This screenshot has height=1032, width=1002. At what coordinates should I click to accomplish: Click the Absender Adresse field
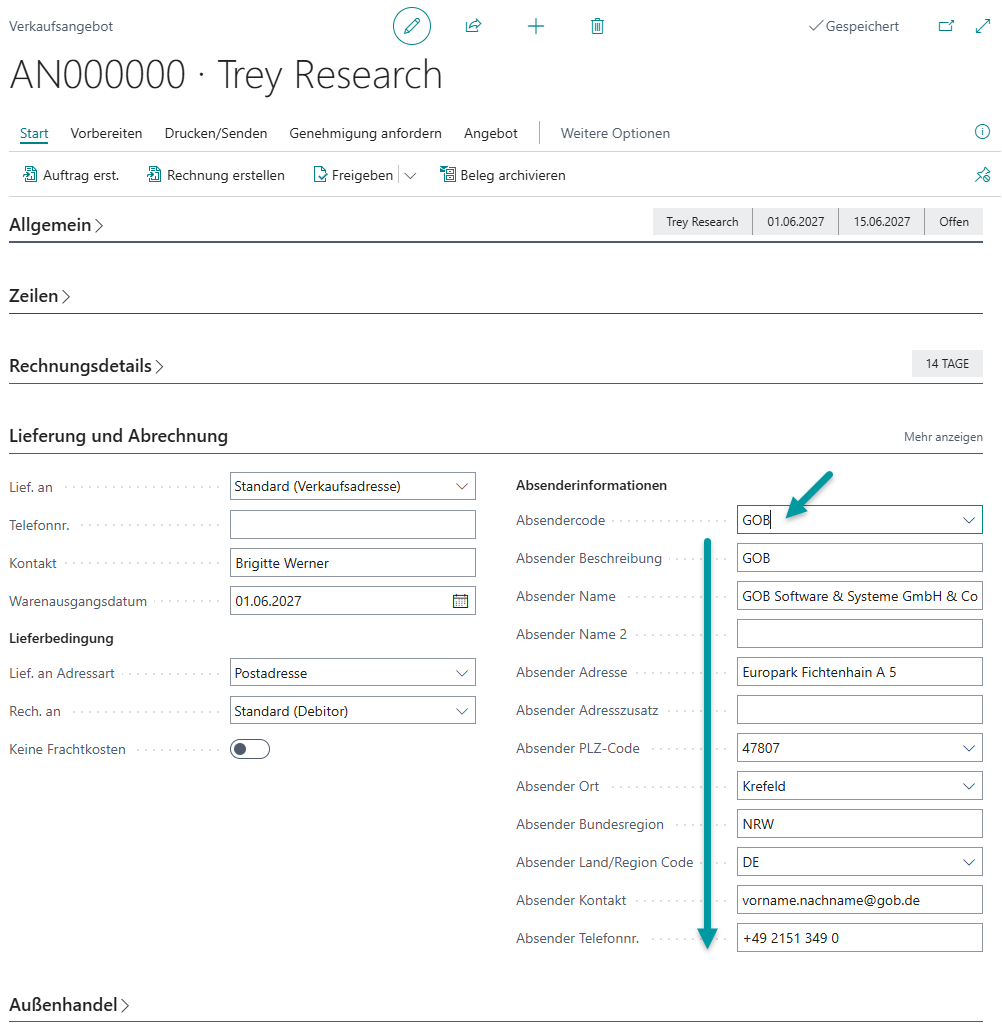[859, 672]
